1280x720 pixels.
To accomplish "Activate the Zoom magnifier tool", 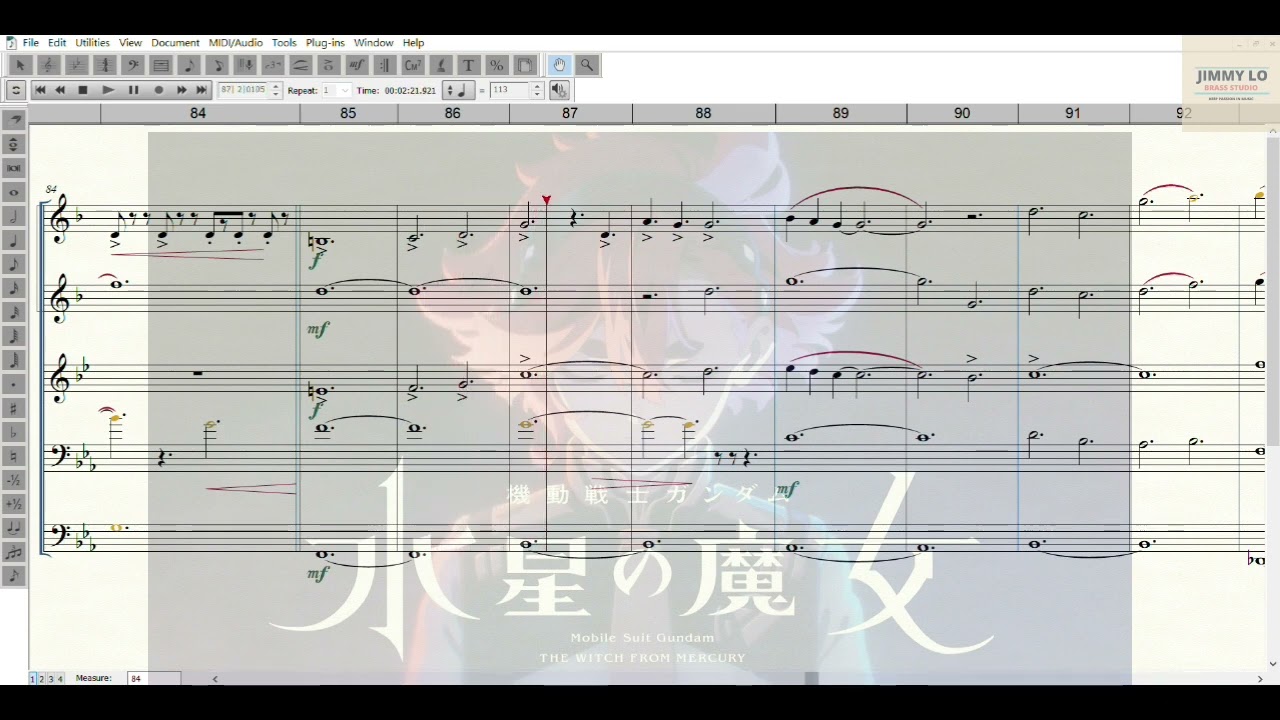I will click(x=587, y=65).
